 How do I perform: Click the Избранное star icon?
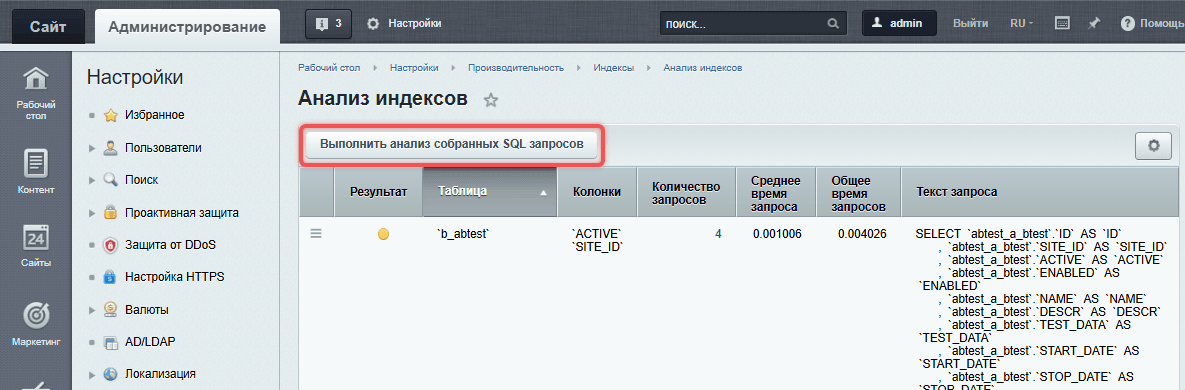pos(111,116)
